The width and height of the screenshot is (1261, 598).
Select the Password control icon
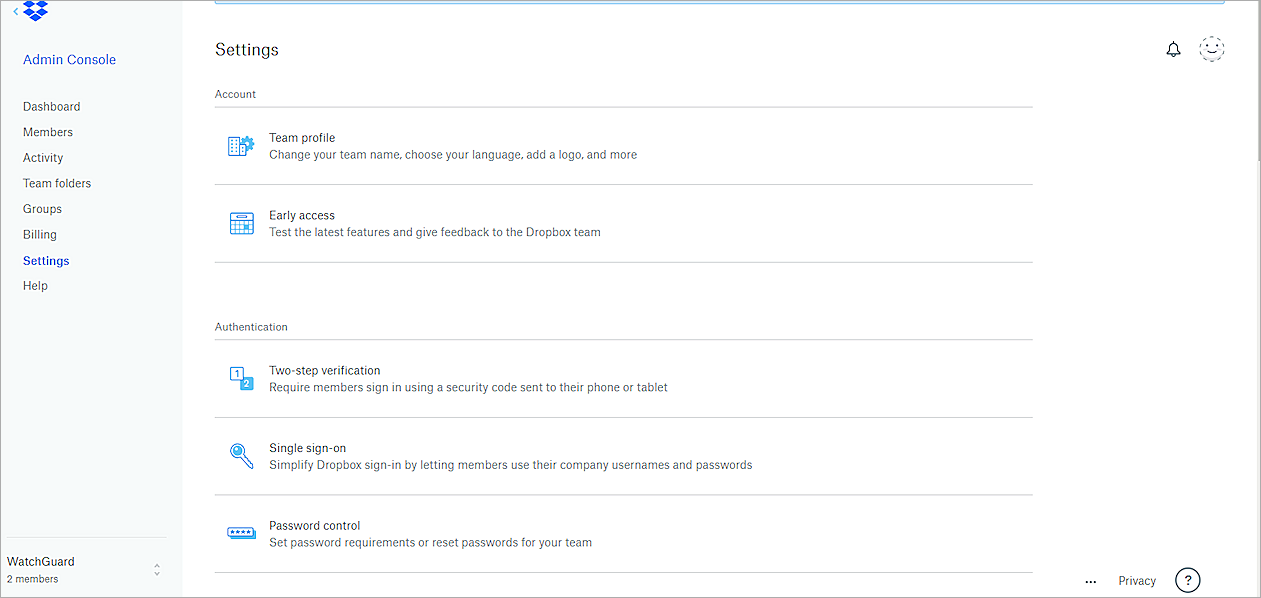pyautogui.click(x=240, y=532)
